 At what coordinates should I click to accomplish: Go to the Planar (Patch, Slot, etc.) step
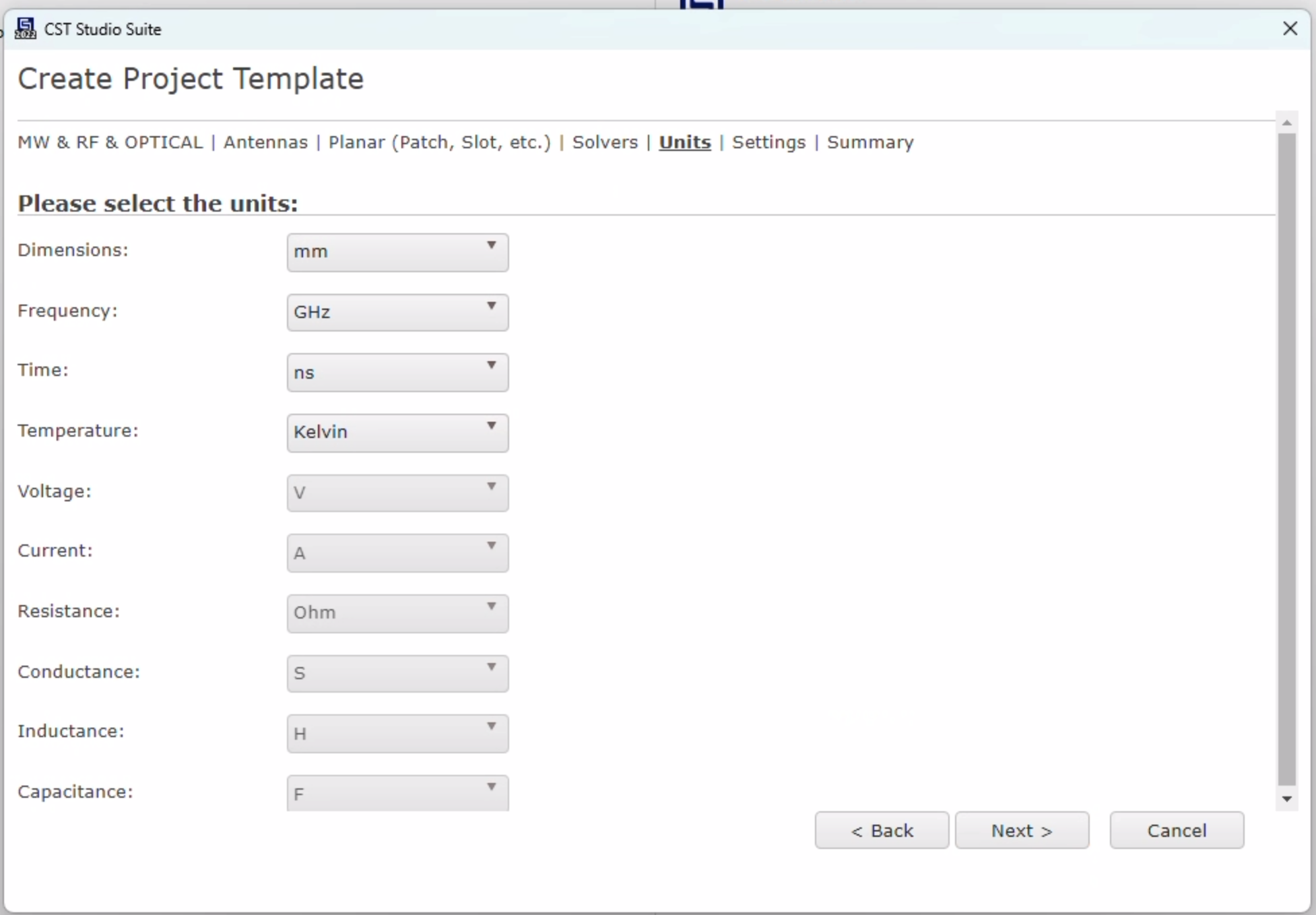439,143
